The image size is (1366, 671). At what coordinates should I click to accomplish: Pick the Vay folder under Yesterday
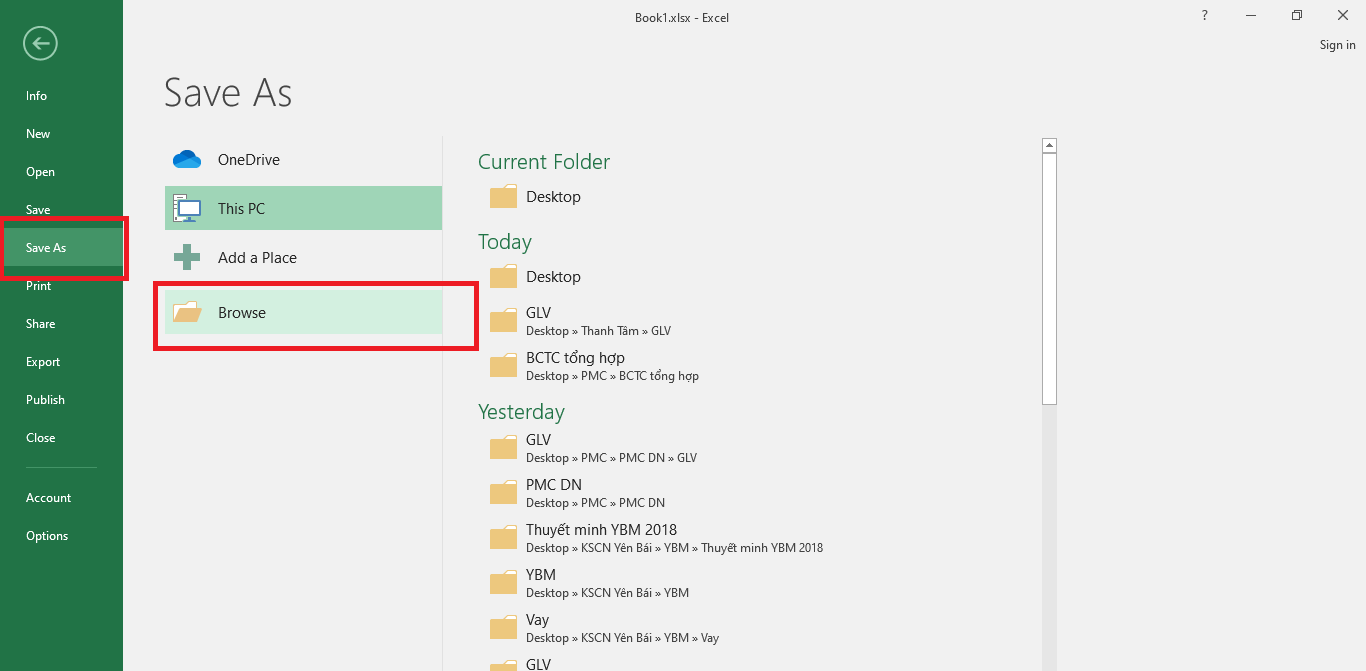[538, 620]
